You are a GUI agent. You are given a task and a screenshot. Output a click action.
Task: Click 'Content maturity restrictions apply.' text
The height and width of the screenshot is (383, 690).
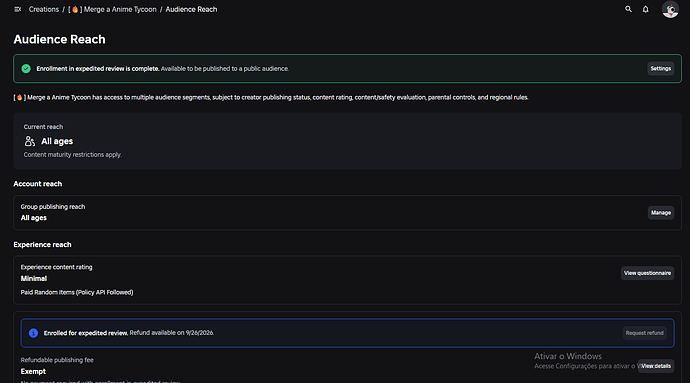pyautogui.click(x=73, y=155)
